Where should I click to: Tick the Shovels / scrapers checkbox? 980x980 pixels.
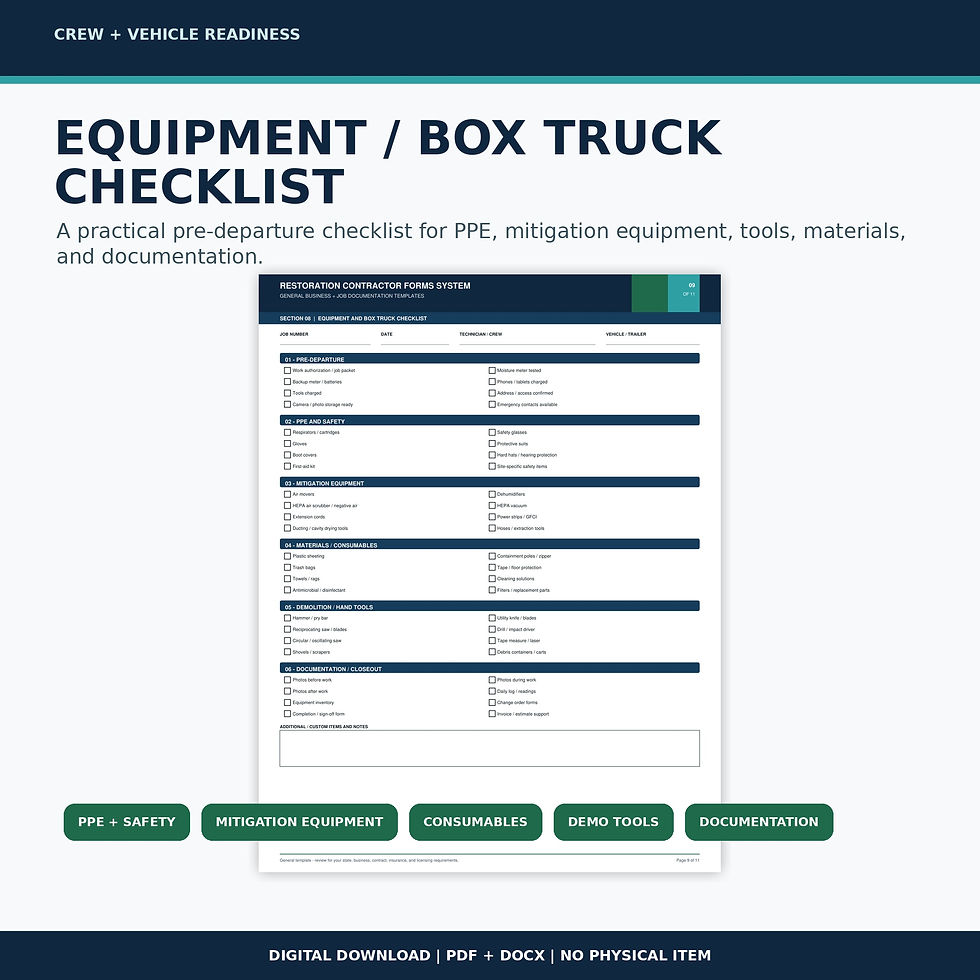(288, 652)
